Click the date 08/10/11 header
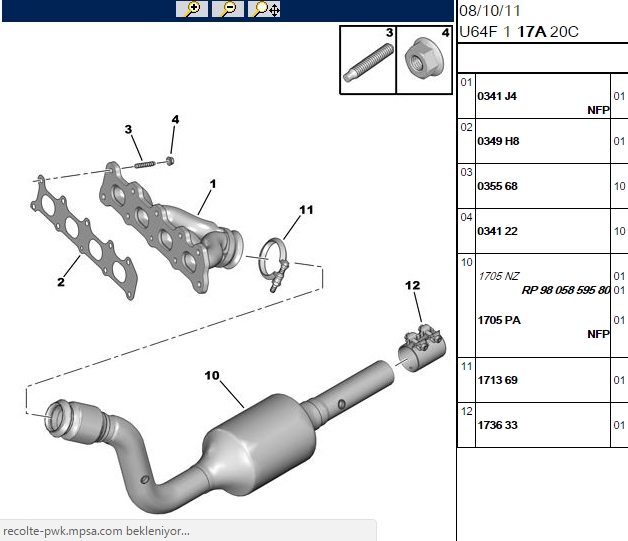 [x=489, y=11]
